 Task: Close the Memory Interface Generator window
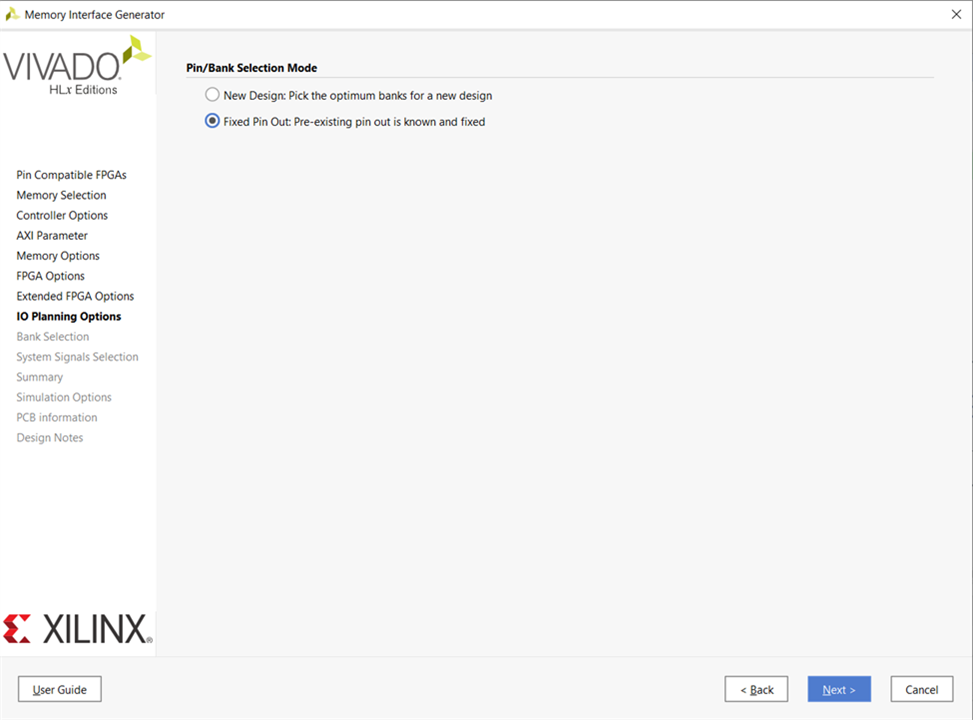click(x=956, y=14)
